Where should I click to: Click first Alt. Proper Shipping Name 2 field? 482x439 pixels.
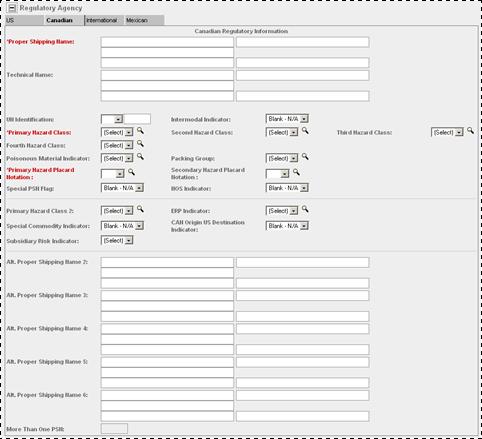[167, 262]
